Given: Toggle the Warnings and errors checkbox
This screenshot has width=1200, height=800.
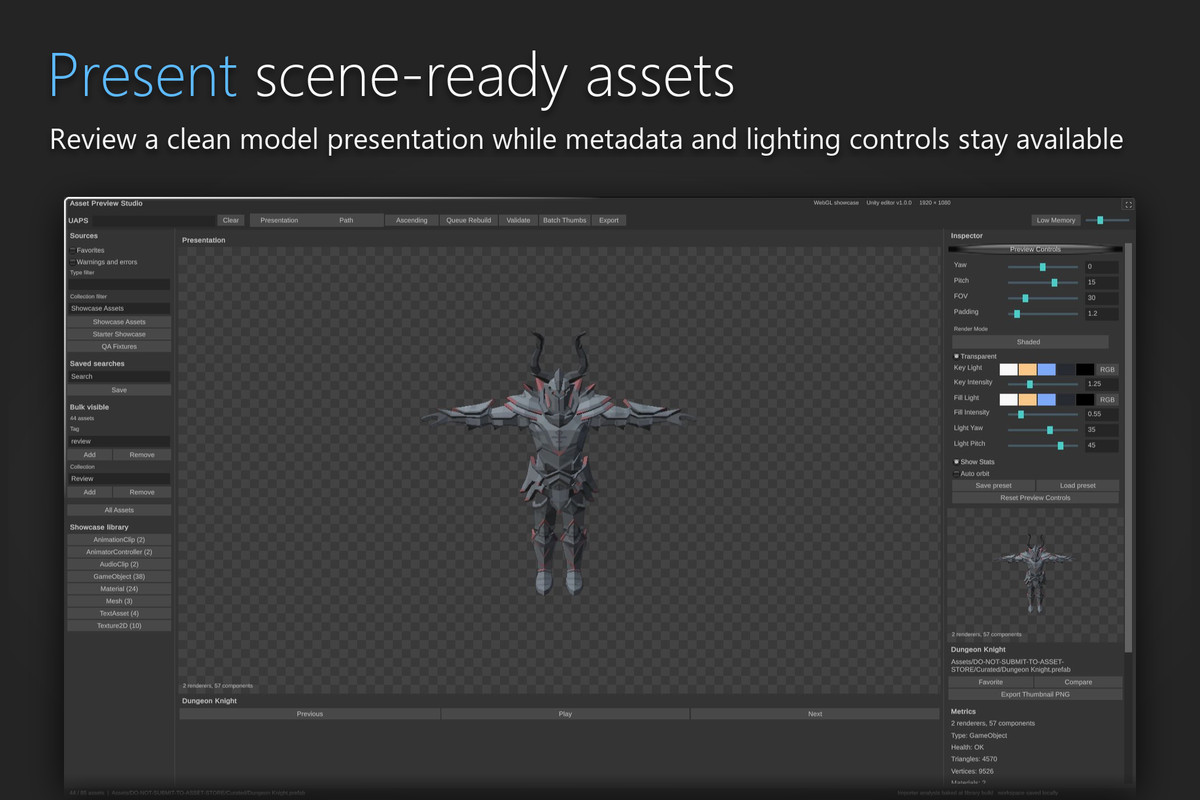Looking at the screenshot, I should [x=73, y=262].
